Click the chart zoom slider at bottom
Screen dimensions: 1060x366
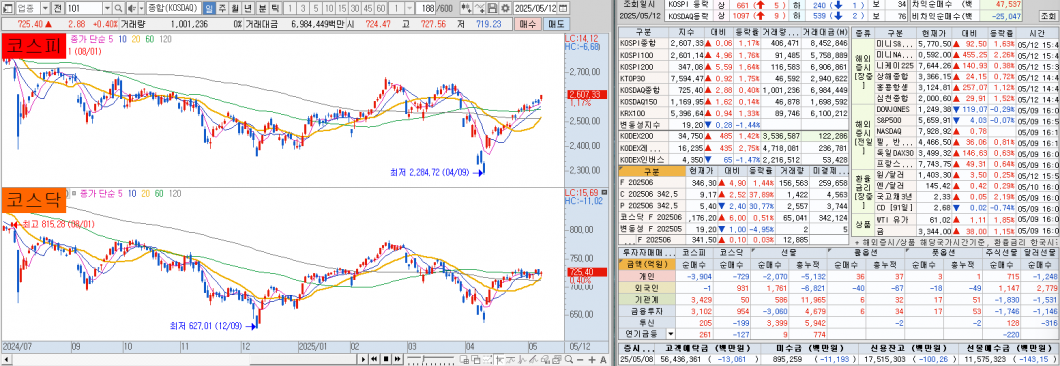[x=431, y=359]
